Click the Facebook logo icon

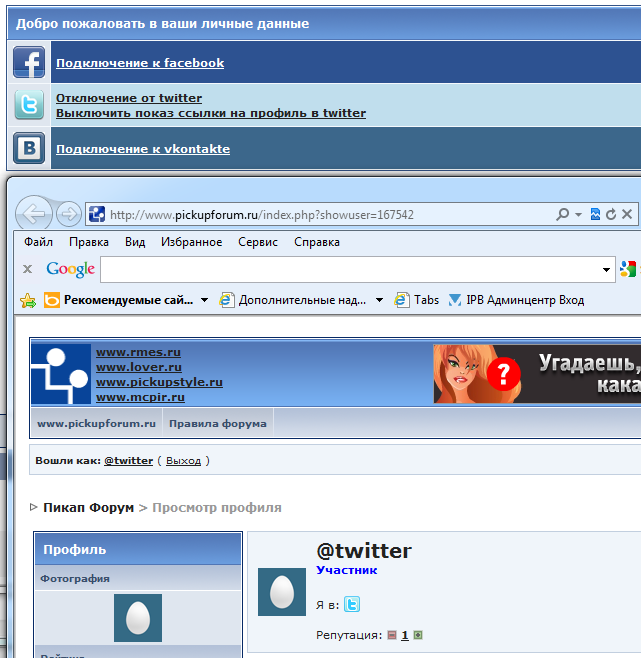click(29, 62)
